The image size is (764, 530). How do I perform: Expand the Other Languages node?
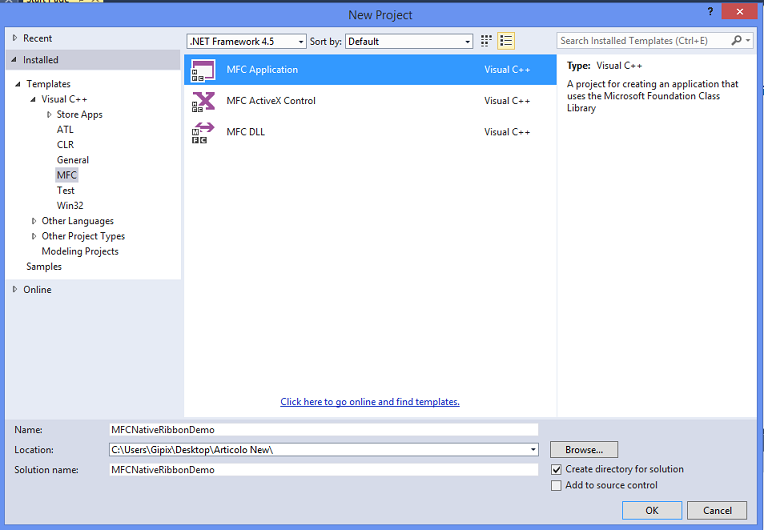point(34,221)
